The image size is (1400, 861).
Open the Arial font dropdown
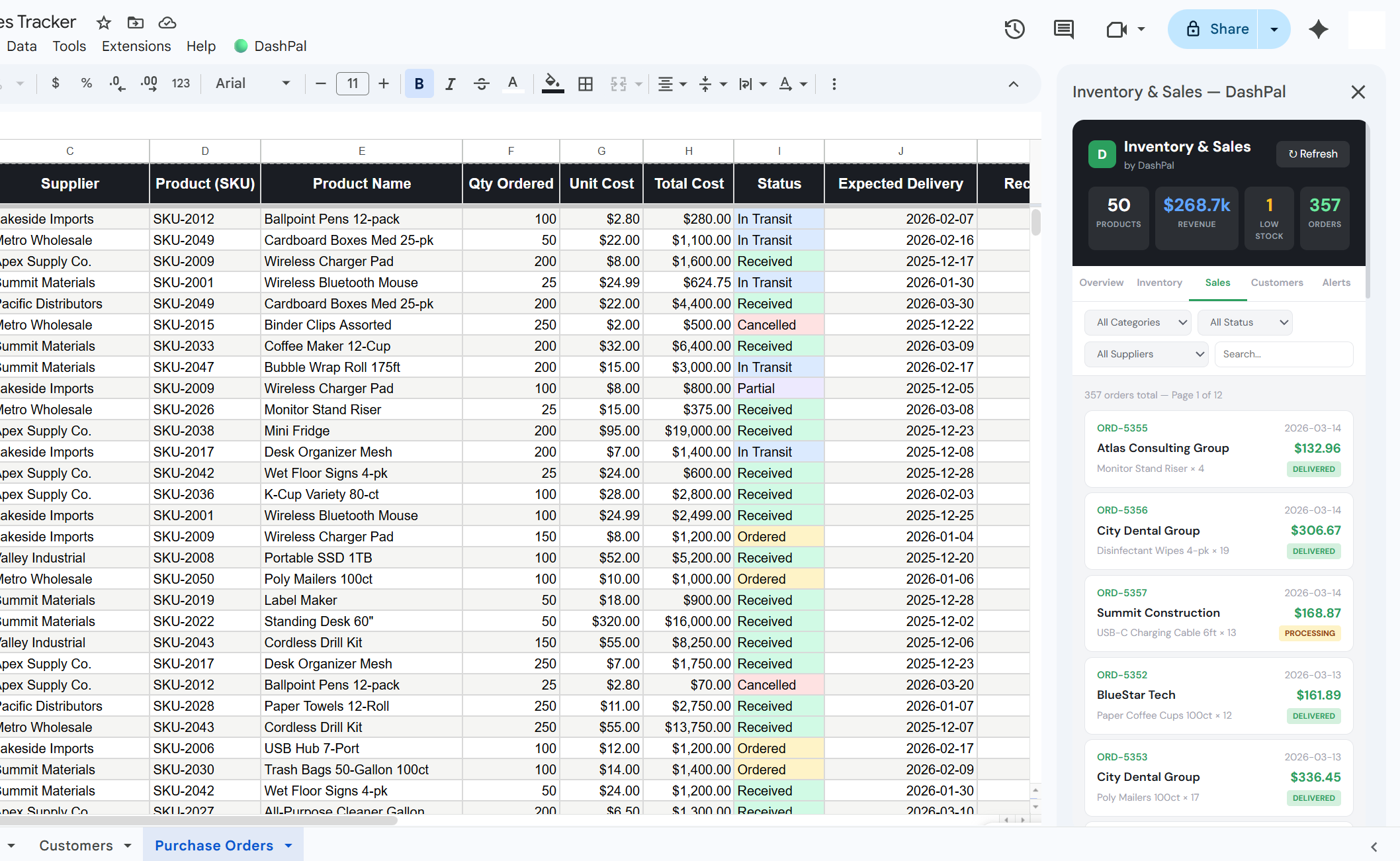[253, 84]
